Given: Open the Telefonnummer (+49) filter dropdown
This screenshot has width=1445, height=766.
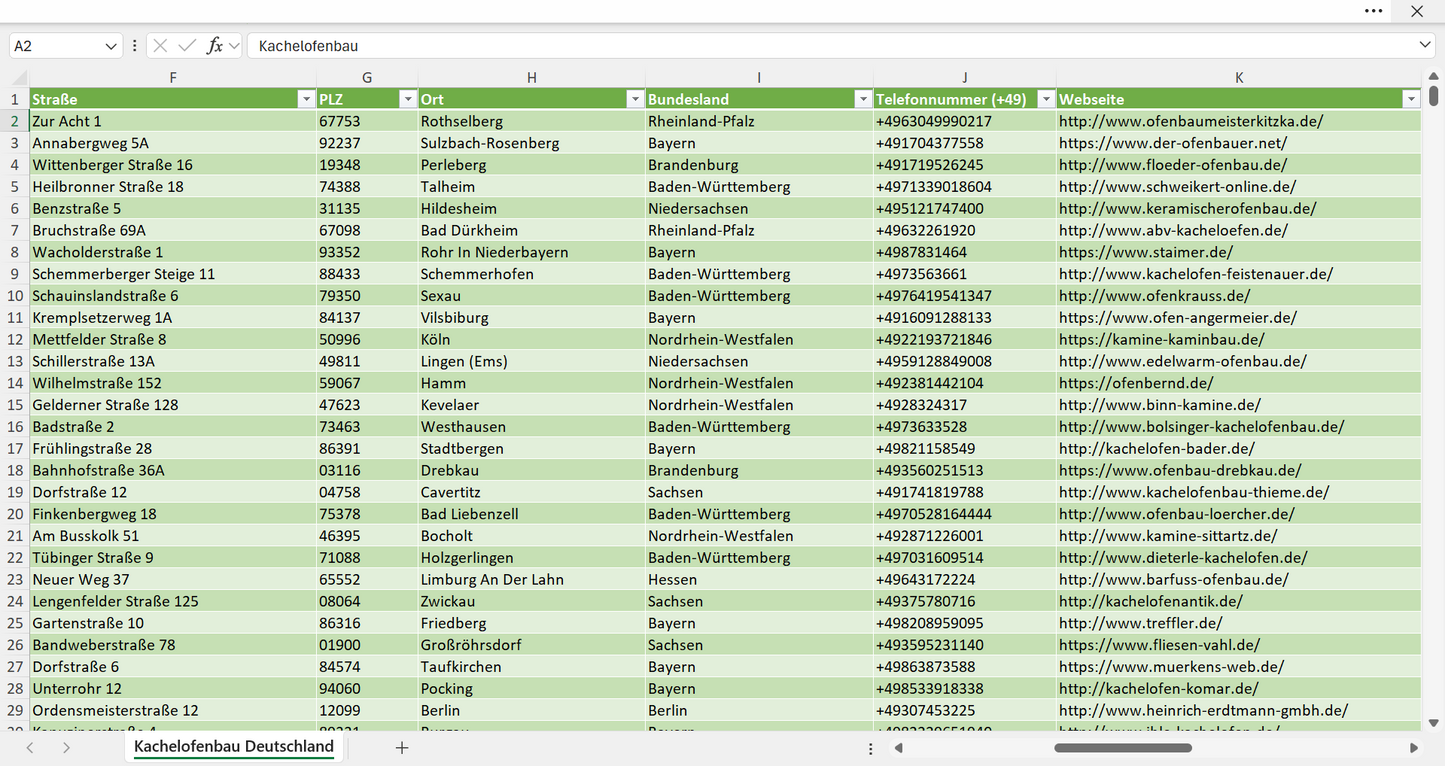Looking at the screenshot, I should tap(1046, 99).
